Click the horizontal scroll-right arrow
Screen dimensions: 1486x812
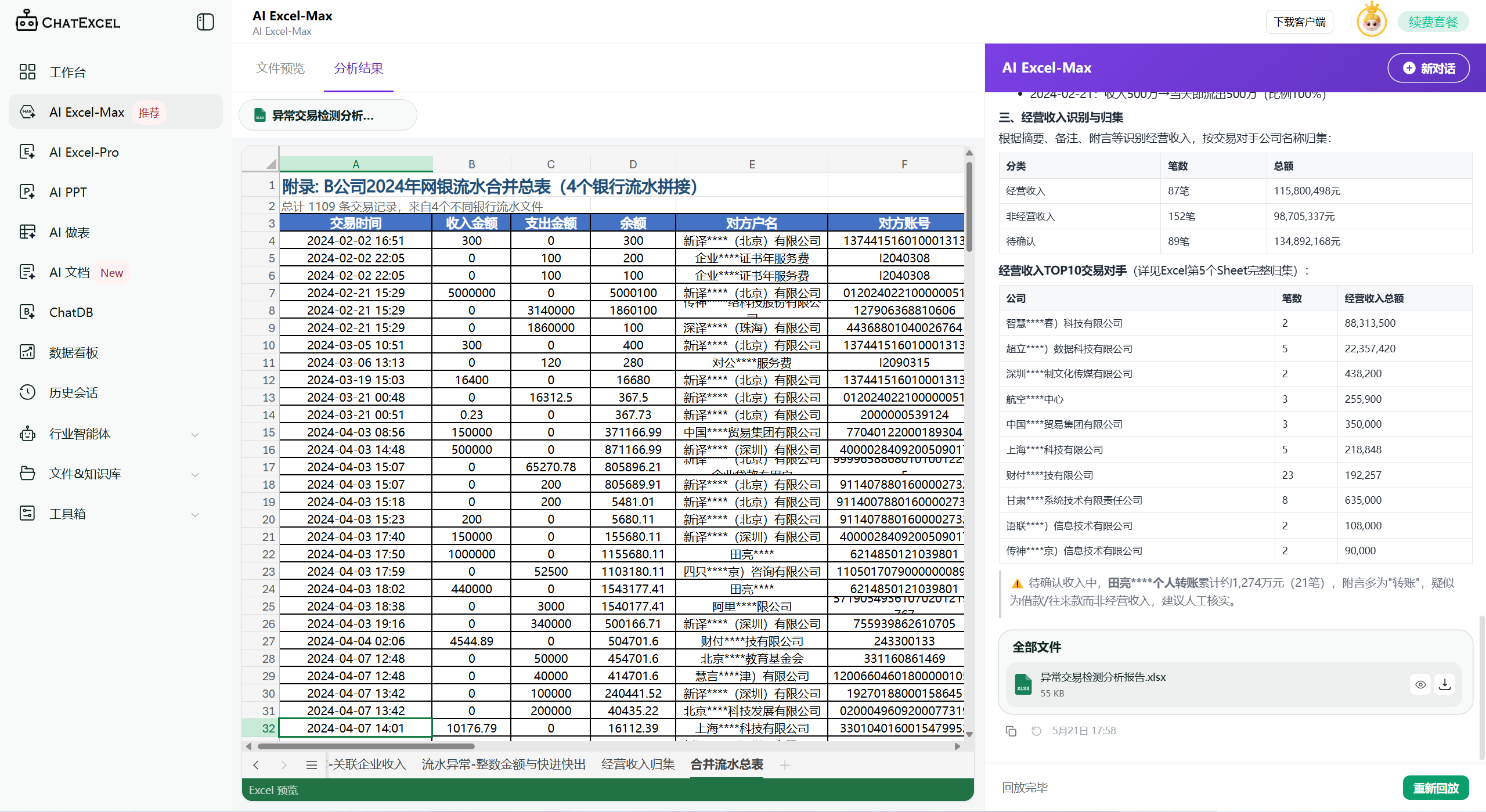pos(958,746)
